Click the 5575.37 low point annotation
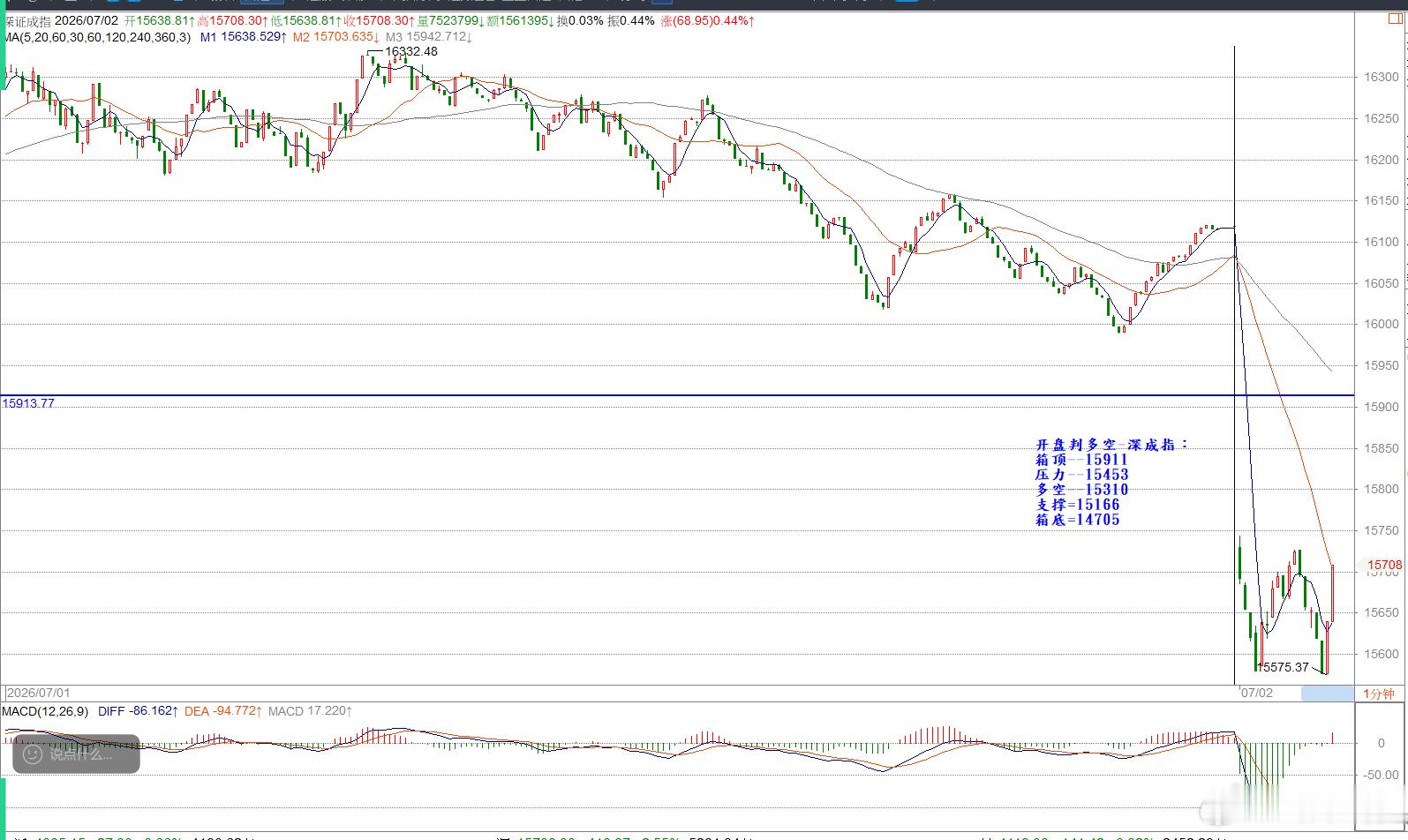 pos(1285,667)
